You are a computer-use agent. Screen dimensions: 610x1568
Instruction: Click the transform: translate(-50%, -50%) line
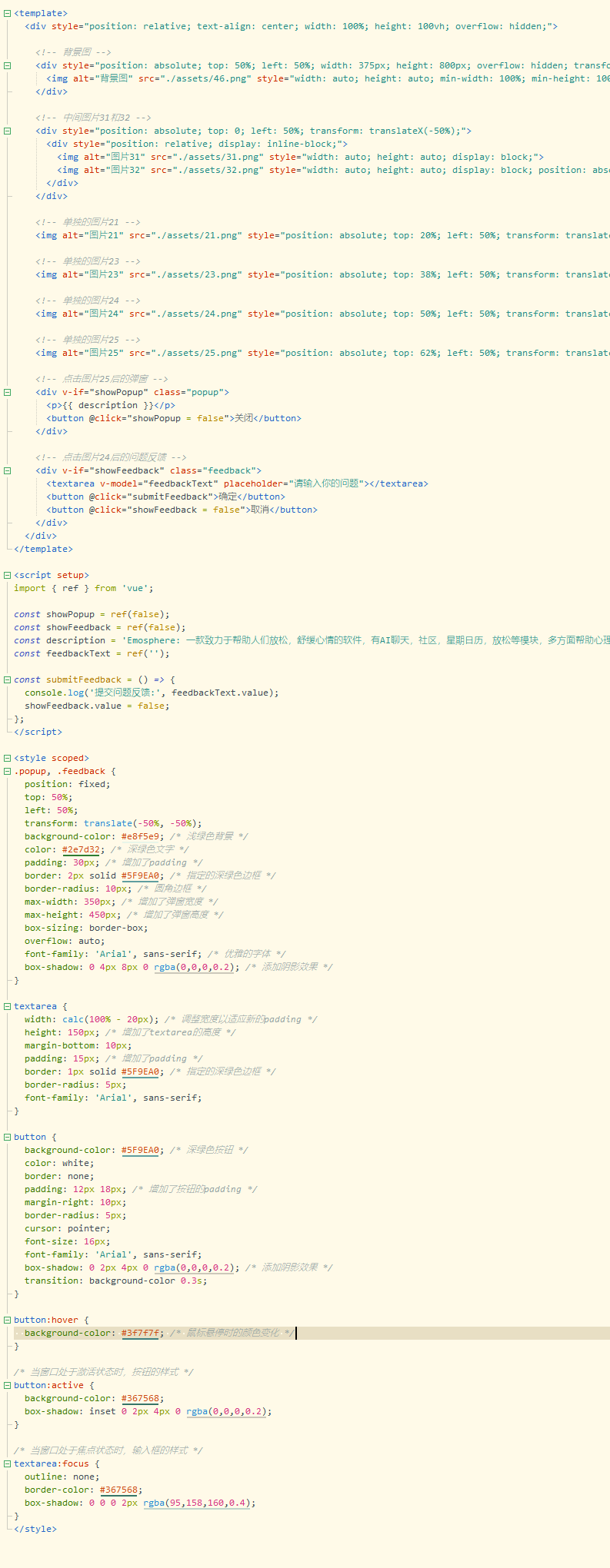[x=113, y=823]
